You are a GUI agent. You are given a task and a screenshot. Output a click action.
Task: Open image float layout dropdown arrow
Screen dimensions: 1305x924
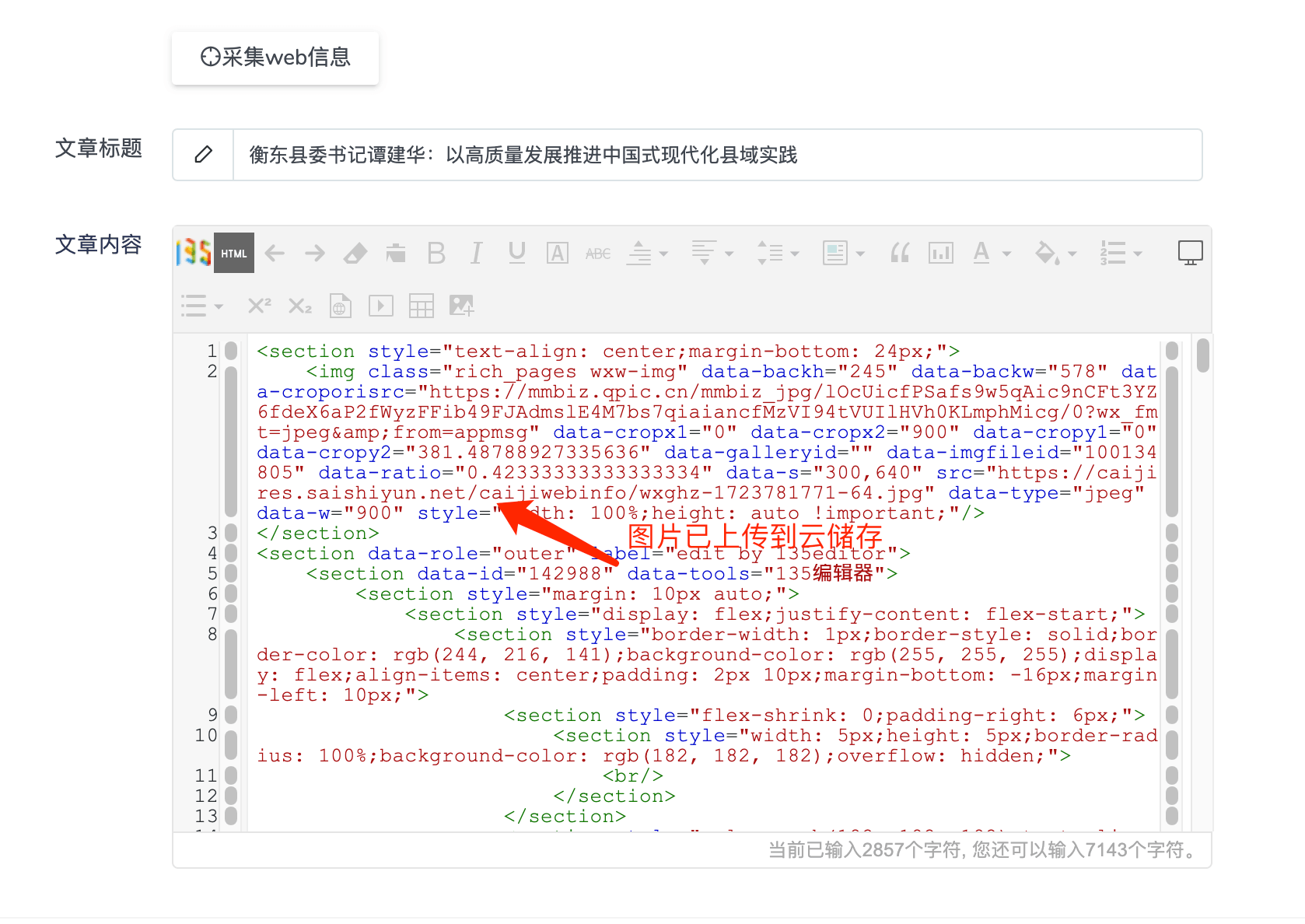pyautogui.click(x=859, y=254)
